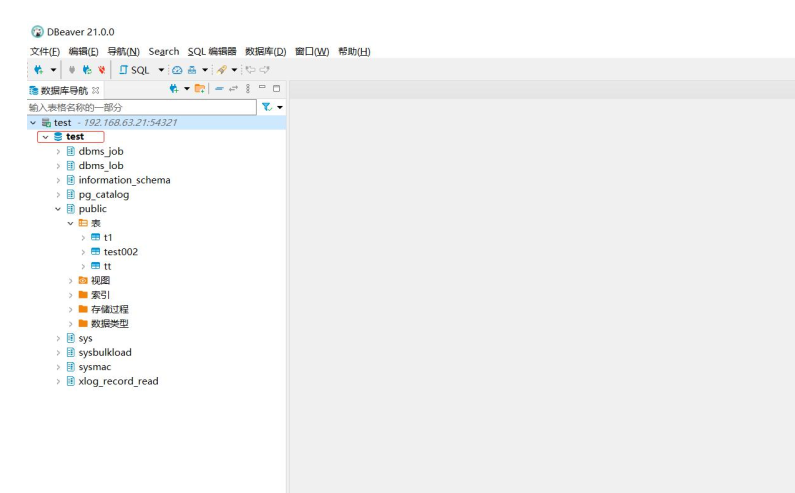
Task: Open the dropdown next to highlighter icon
Action: 234,70
